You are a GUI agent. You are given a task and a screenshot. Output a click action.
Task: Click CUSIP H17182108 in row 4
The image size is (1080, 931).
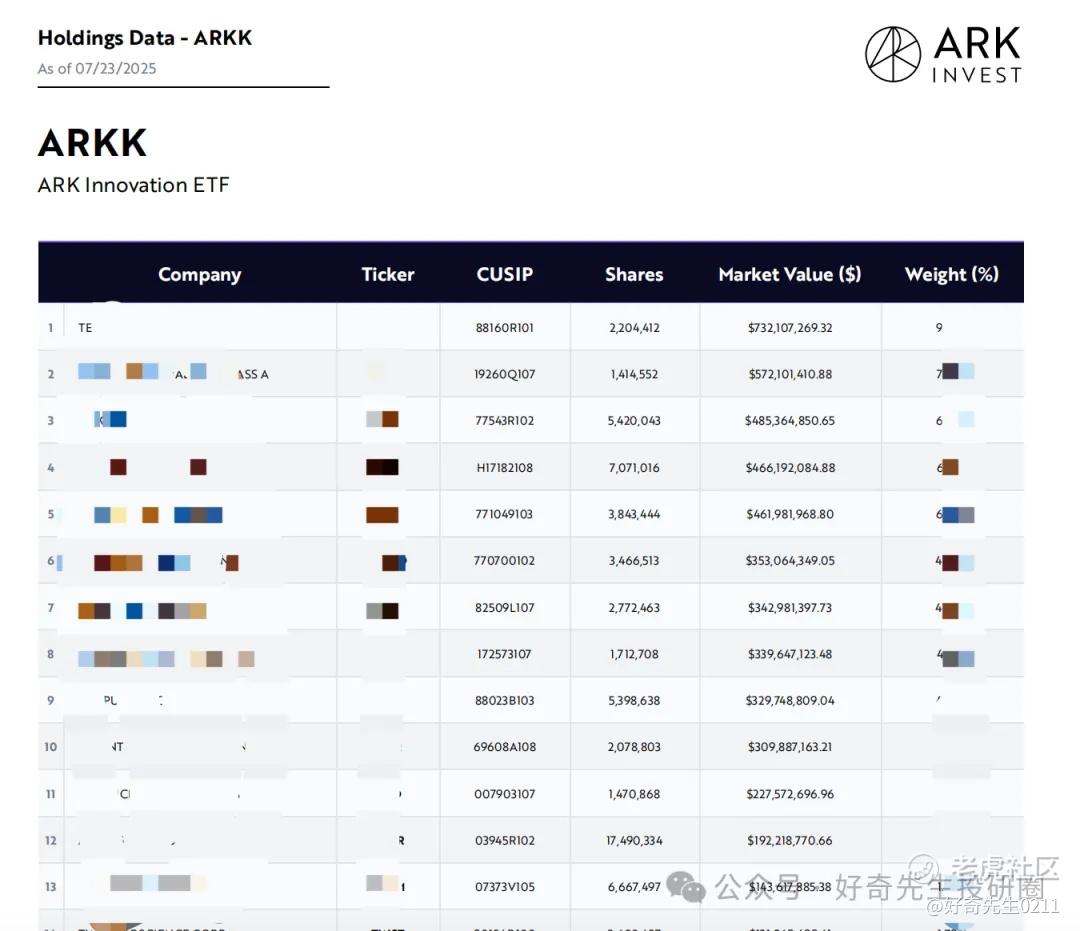coord(505,467)
